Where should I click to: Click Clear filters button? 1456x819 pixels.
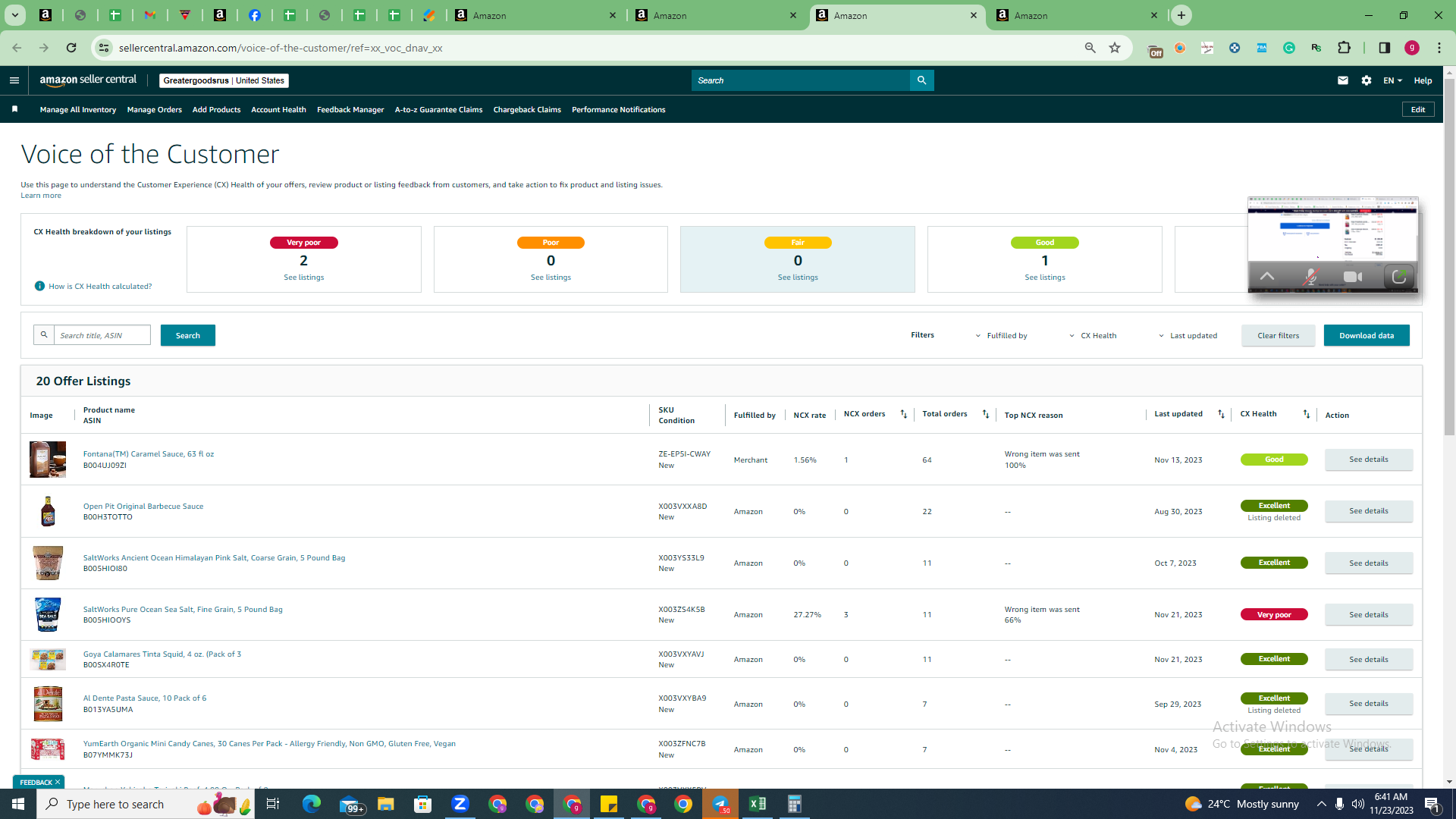(1278, 335)
